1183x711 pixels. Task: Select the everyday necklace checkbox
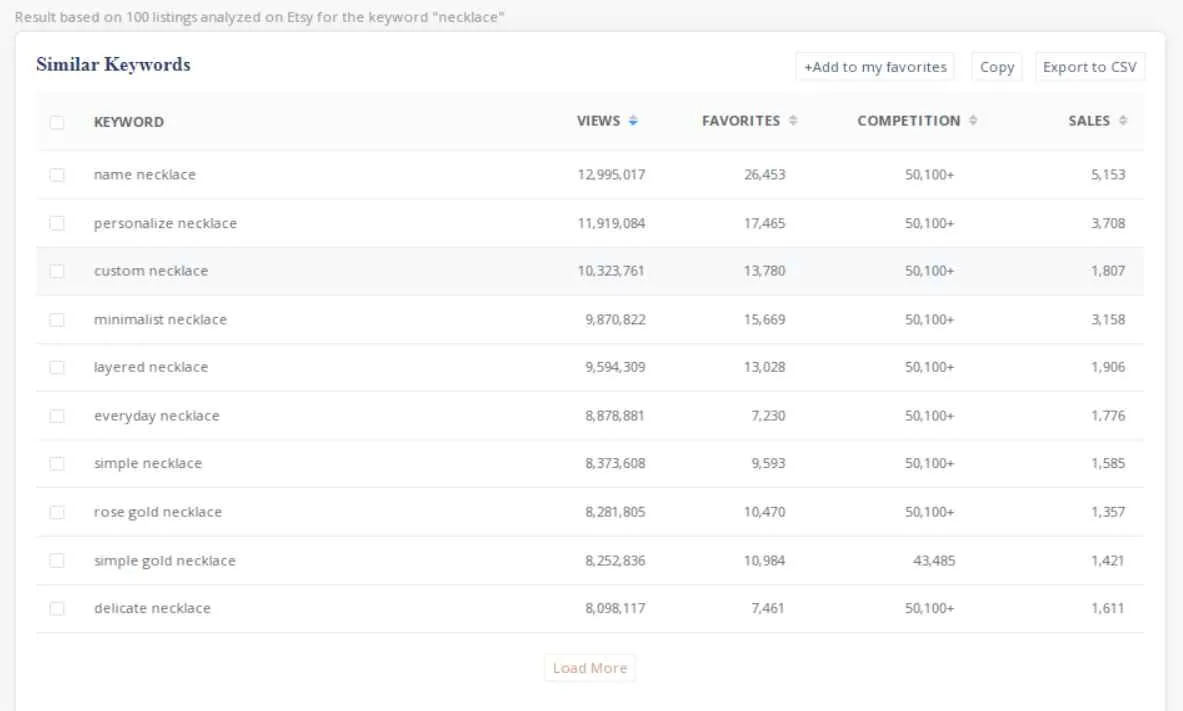pyautogui.click(x=57, y=416)
